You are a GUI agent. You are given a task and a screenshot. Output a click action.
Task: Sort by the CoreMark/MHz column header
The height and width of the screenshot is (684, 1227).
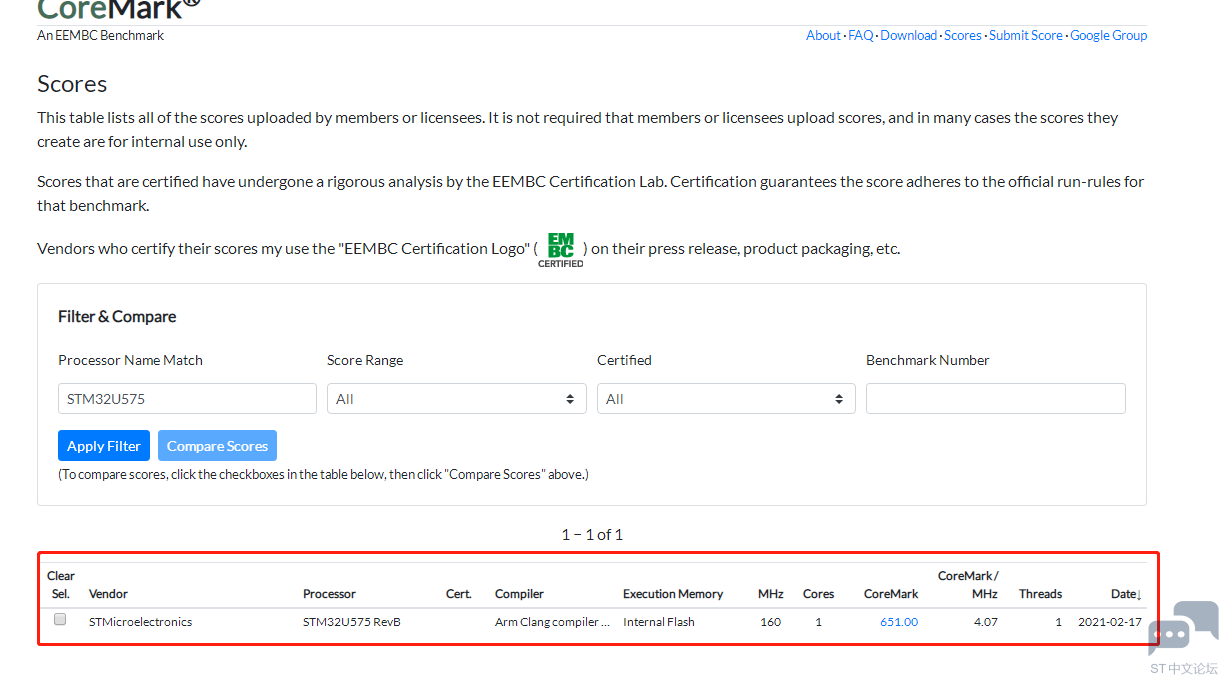pyautogui.click(x=968, y=584)
